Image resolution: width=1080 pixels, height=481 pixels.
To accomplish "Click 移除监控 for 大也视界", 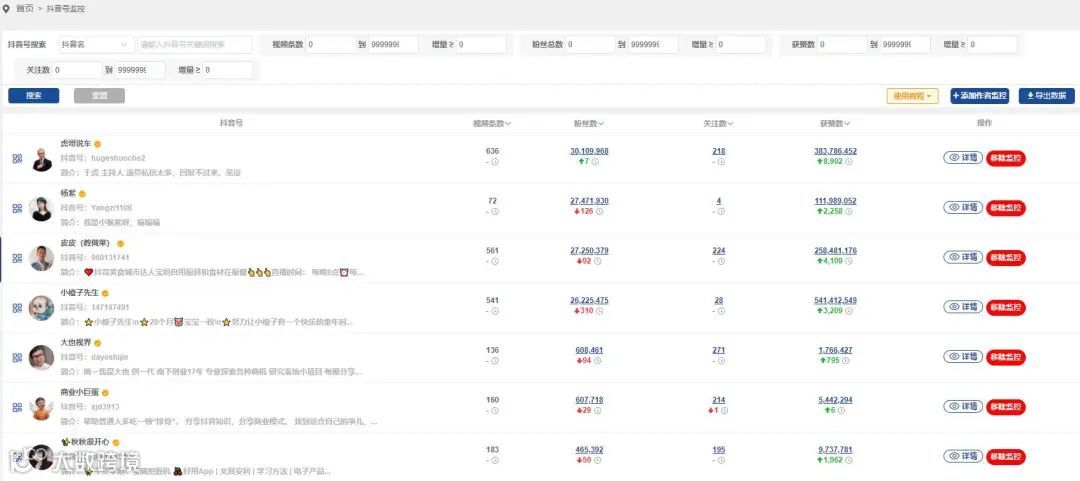I will pyautogui.click(x=1006, y=357).
